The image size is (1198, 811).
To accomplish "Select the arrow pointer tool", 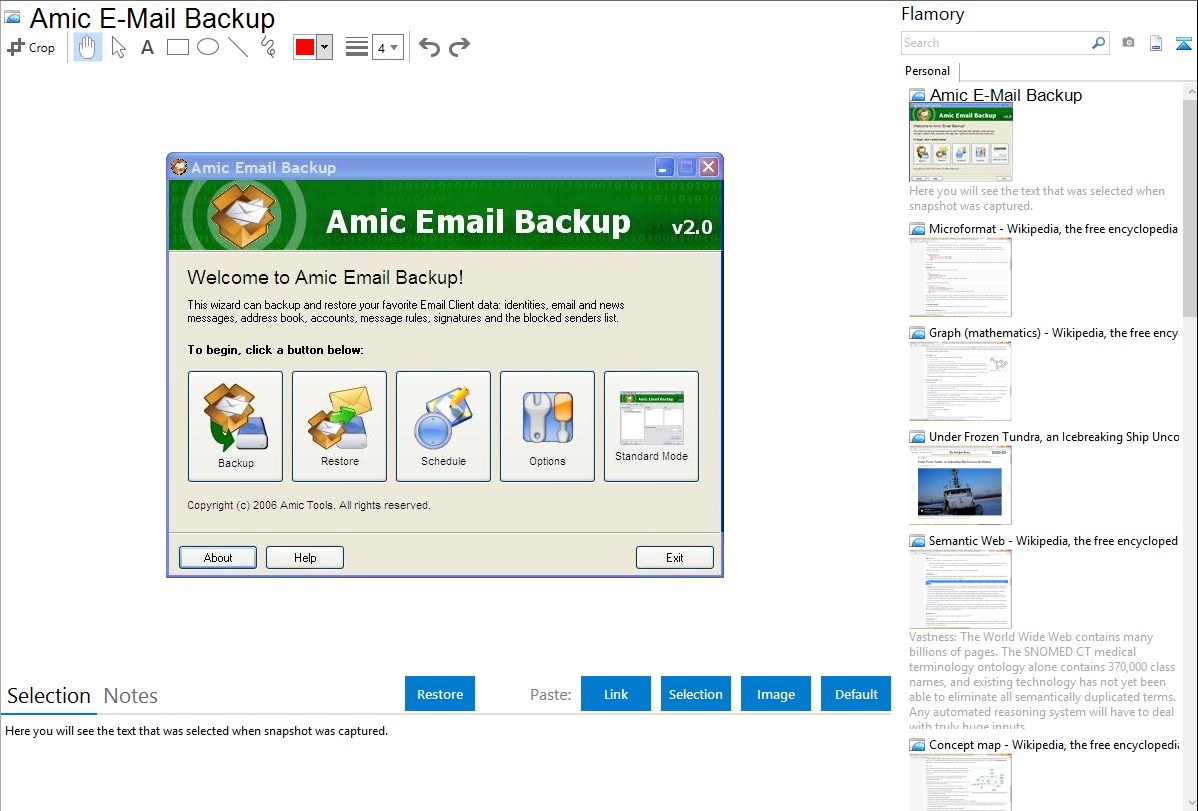I will (x=118, y=47).
